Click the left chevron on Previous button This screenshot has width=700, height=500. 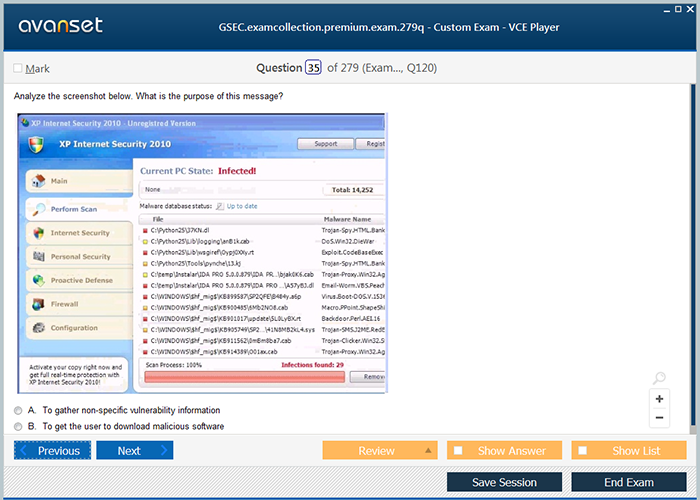coord(24,450)
